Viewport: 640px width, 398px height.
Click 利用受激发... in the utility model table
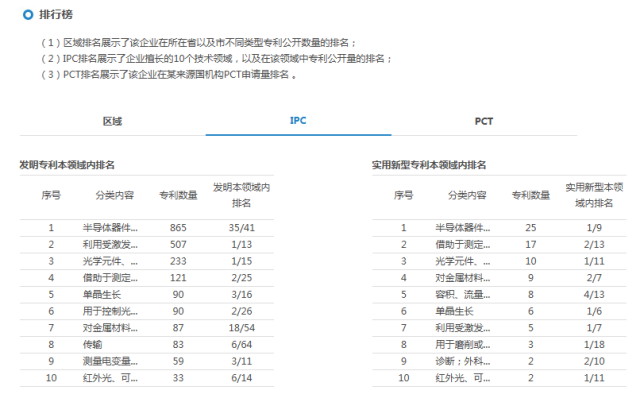463,328
